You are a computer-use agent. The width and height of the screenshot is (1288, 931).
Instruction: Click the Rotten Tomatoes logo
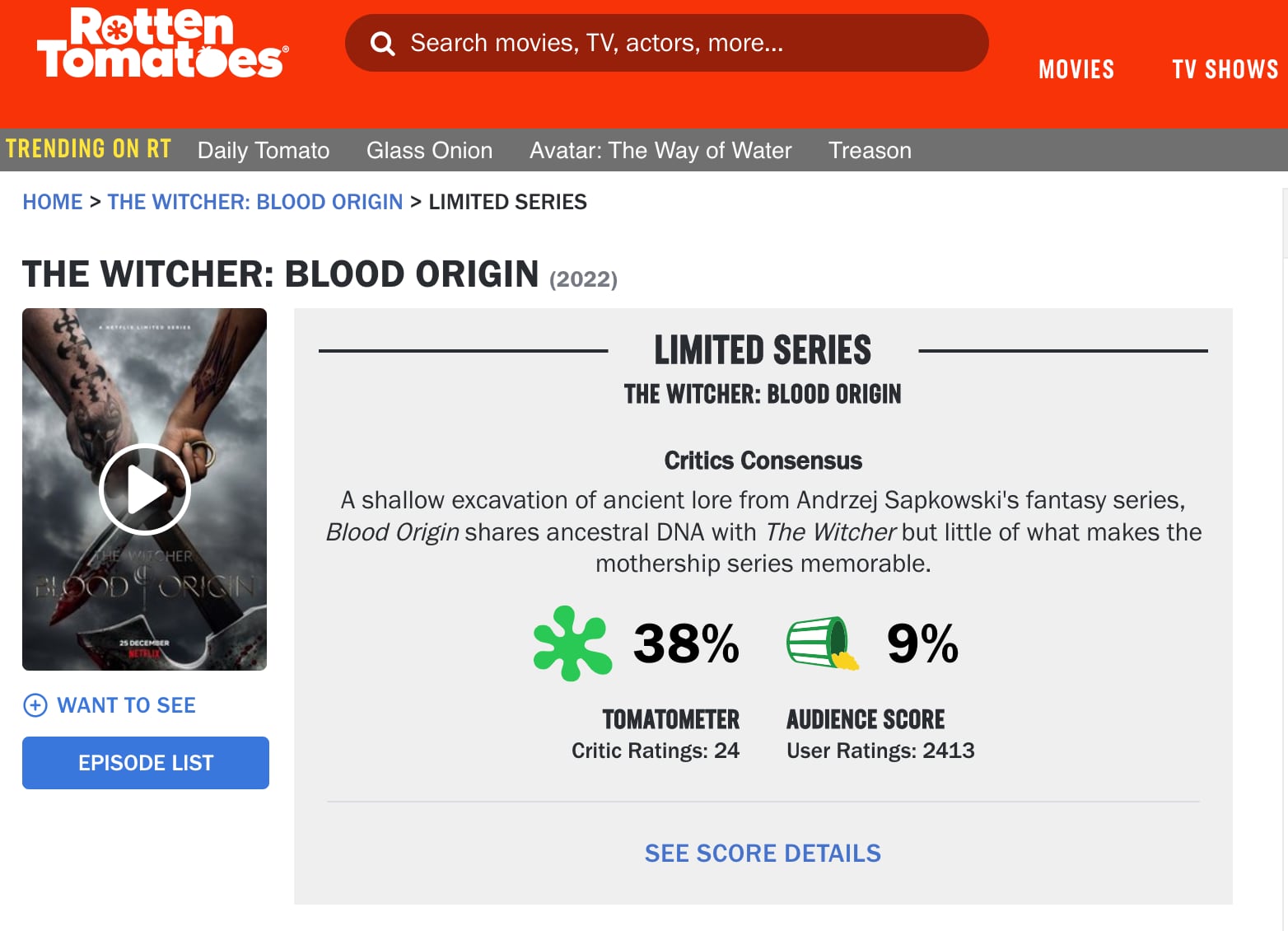pyautogui.click(x=162, y=44)
